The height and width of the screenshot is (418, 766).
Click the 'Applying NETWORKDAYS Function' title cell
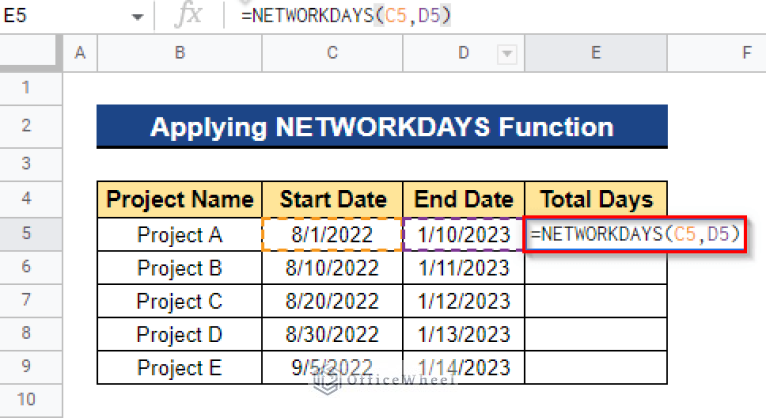(x=382, y=126)
